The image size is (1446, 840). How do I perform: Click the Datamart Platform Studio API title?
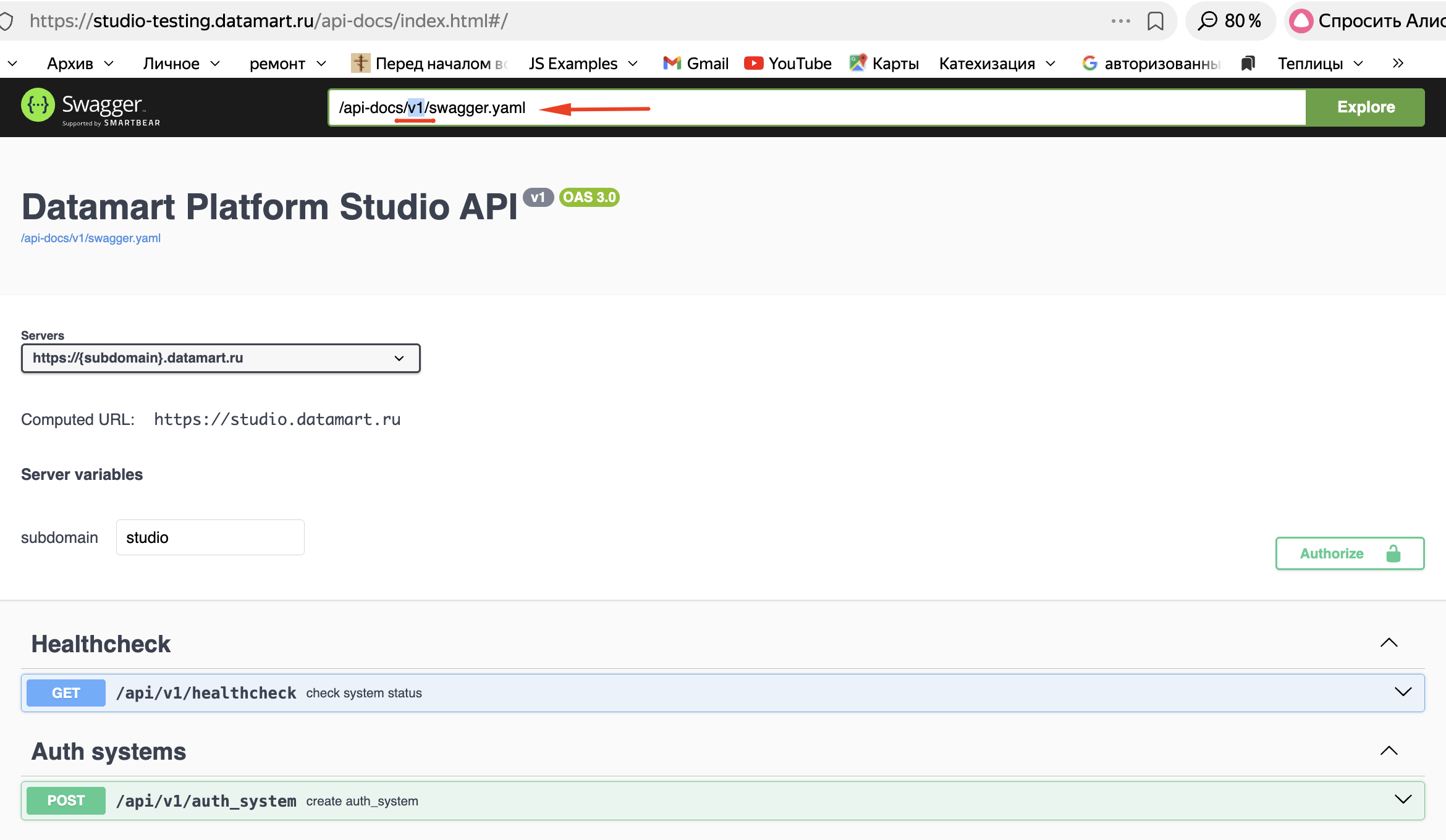point(269,206)
